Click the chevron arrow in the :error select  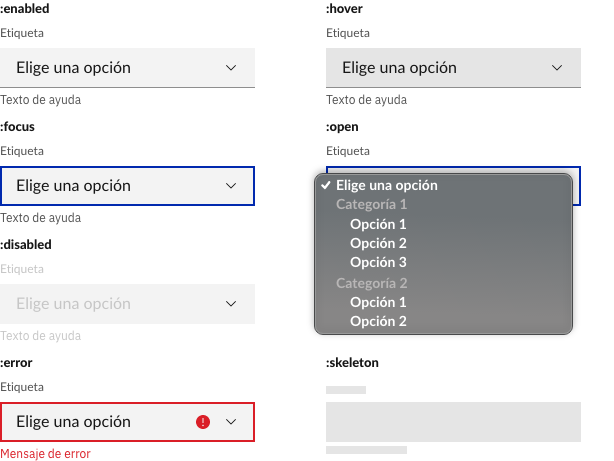231,422
